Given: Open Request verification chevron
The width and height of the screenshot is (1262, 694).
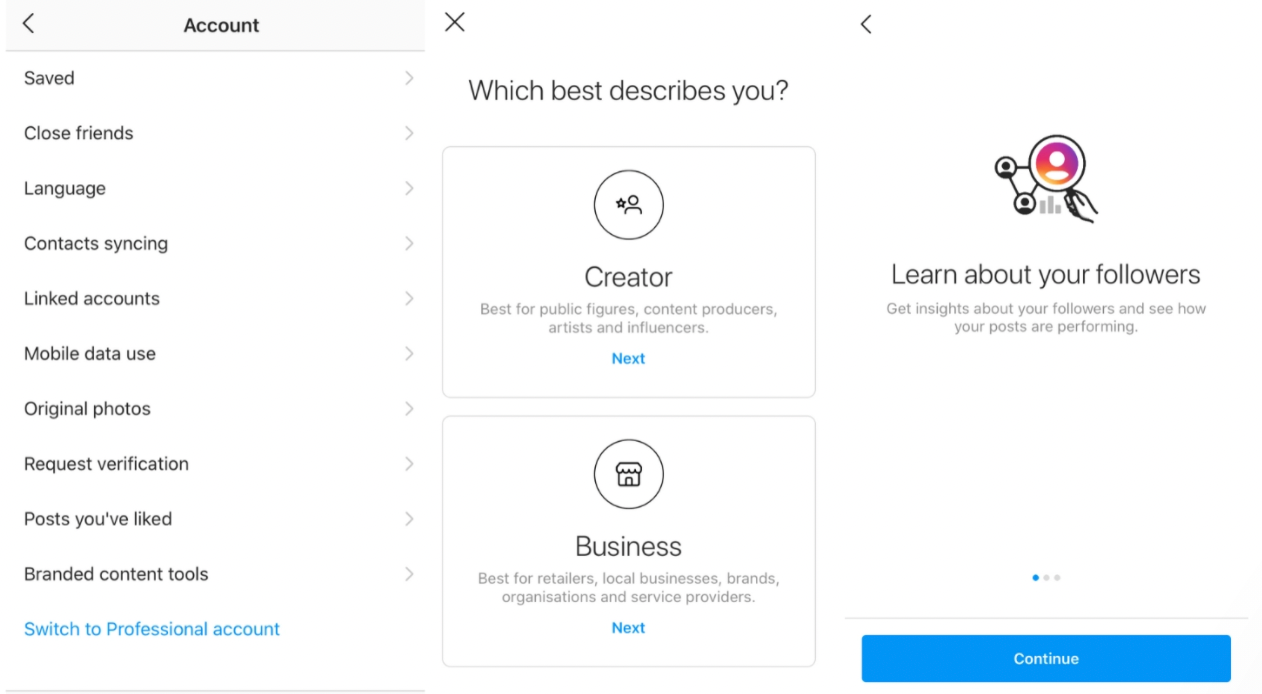Looking at the screenshot, I should click(x=409, y=463).
